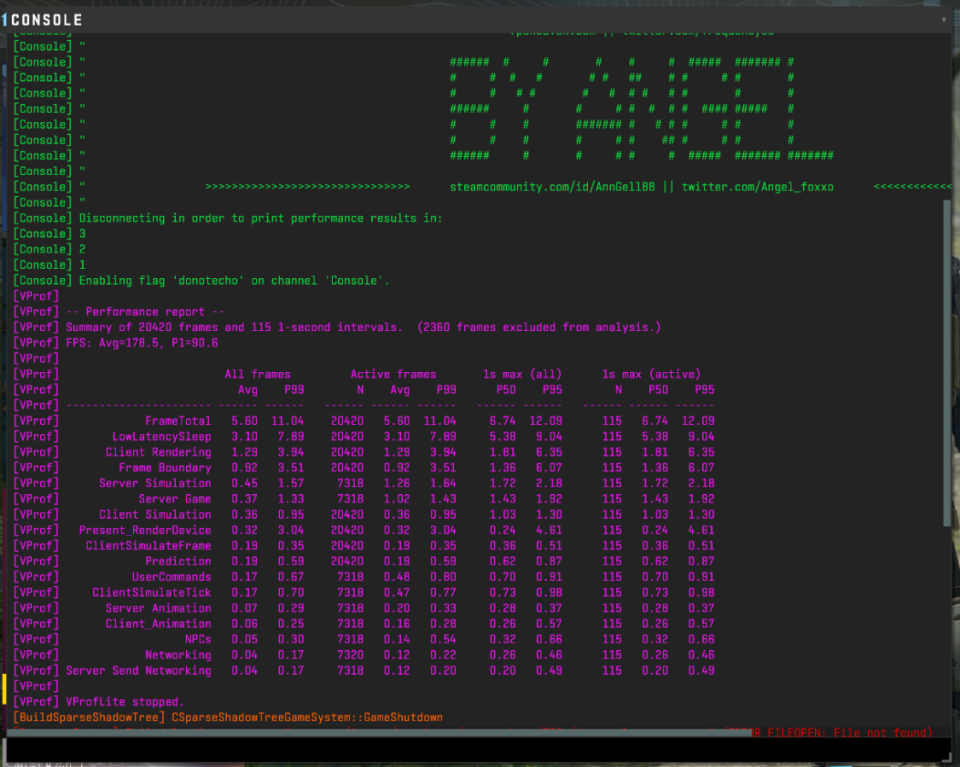The height and width of the screenshot is (767, 960).
Task: Click the ClientSimulateFrame row label
Action: click(x=148, y=545)
